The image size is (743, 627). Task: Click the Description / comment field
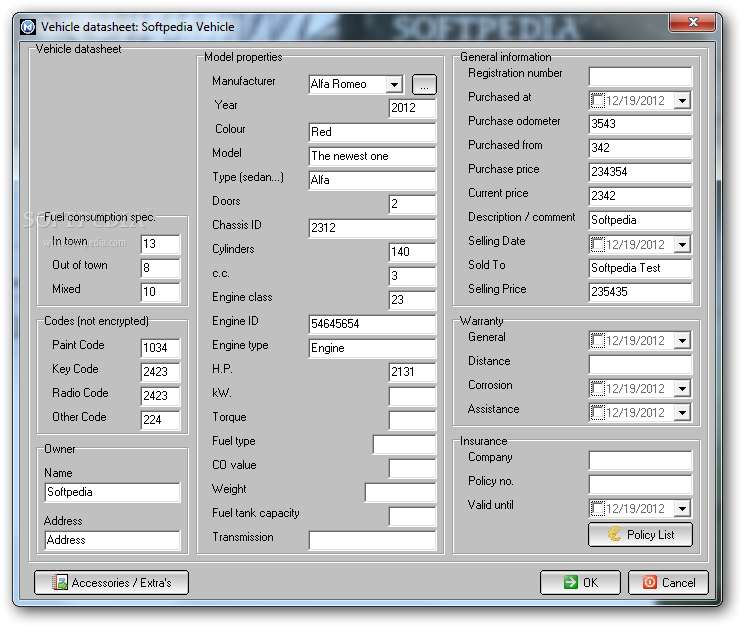point(640,220)
